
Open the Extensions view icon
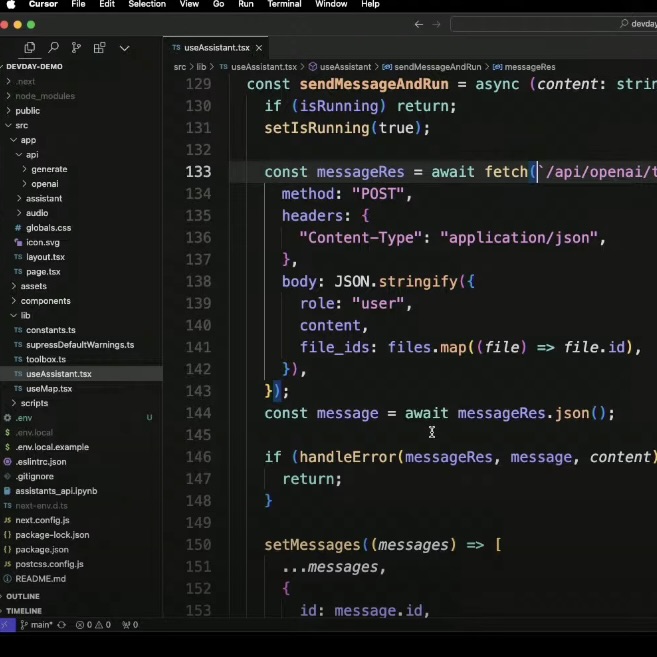pyautogui.click(x=99, y=47)
